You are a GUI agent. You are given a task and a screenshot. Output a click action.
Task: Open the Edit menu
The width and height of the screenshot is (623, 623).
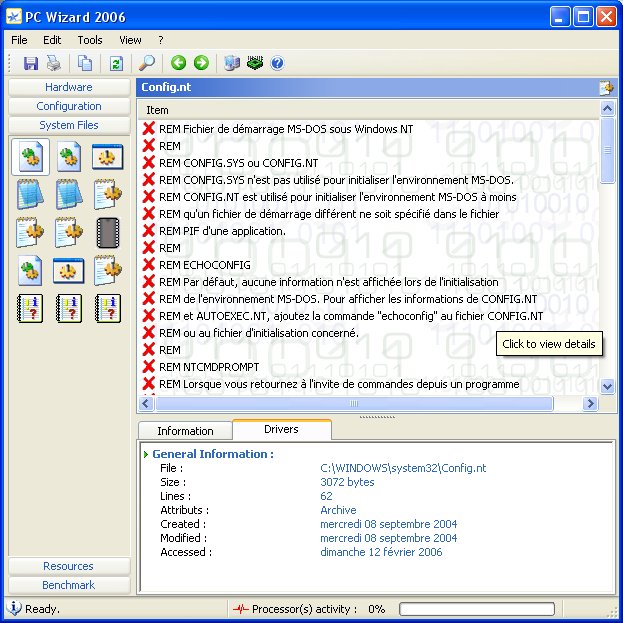tap(52, 40)
